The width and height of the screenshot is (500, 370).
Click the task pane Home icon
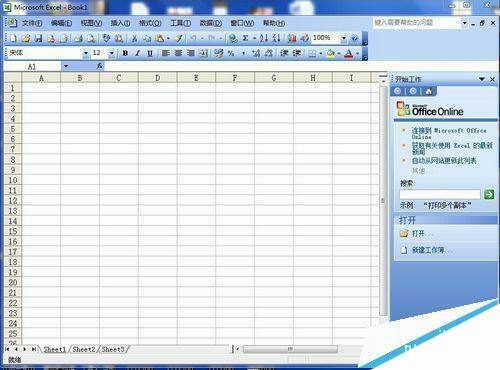pos(429,91)
